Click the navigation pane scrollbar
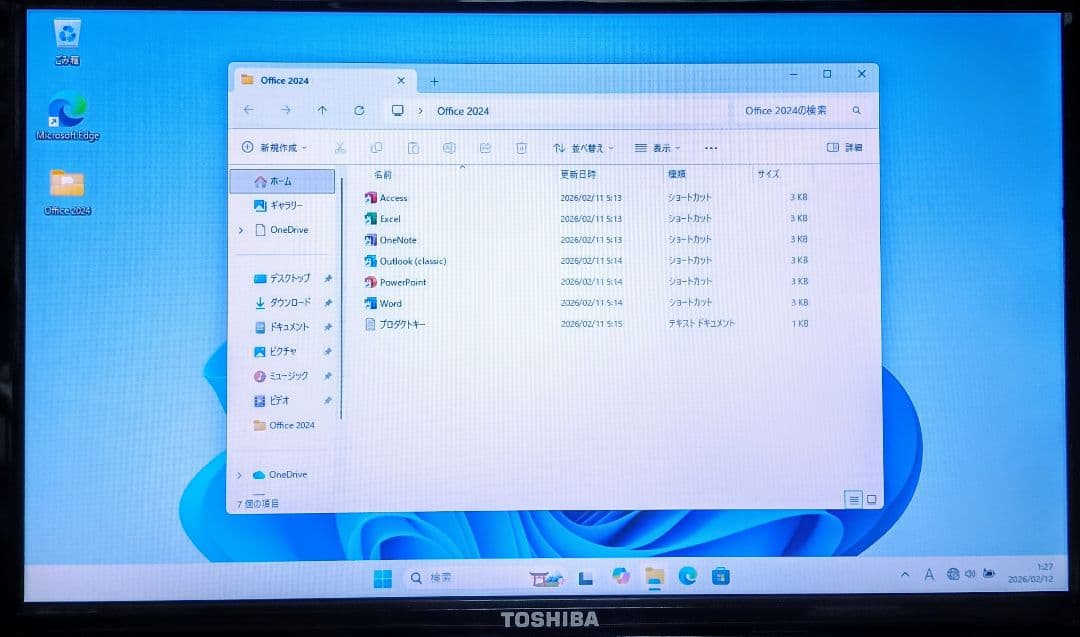The width and height of the screenshot is (1080, 637). [x=341, y=297]
